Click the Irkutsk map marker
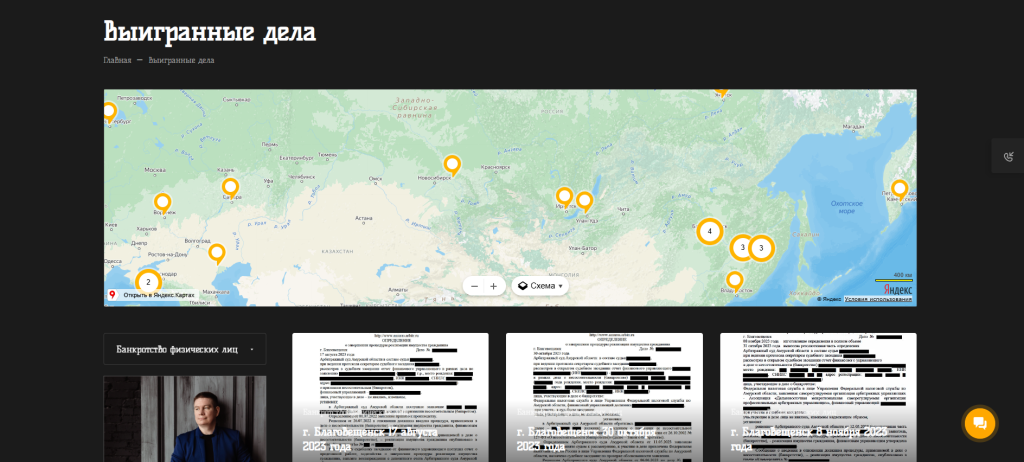 564,196
